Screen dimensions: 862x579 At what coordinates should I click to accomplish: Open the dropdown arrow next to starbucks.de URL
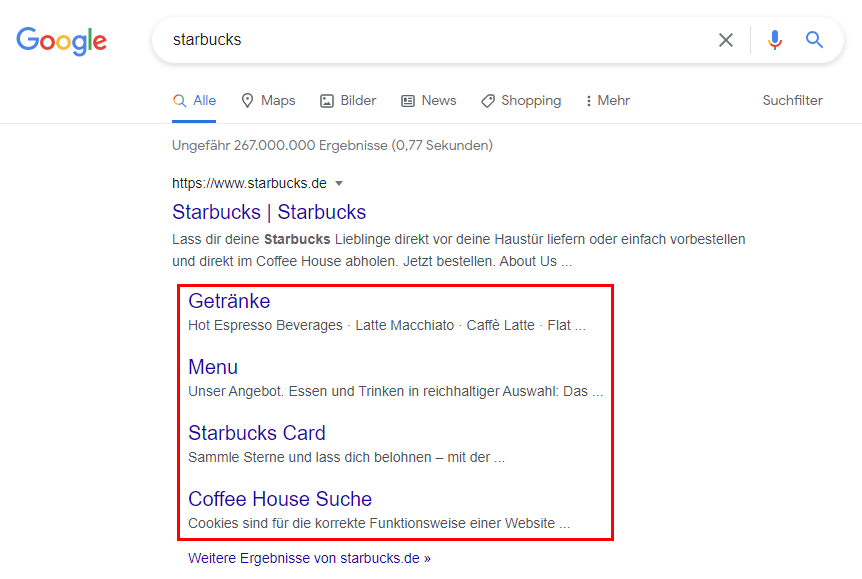click(340, 183)
